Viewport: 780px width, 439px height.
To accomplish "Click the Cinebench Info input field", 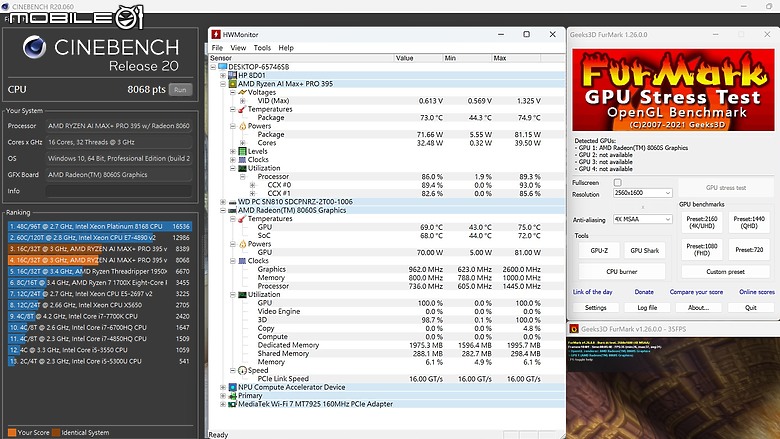I will pos(119,191).
